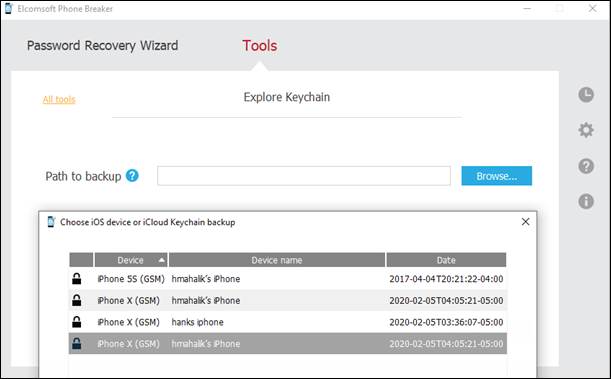
Task: Sort by the Date column header
Action: click(x=446, y=260)
